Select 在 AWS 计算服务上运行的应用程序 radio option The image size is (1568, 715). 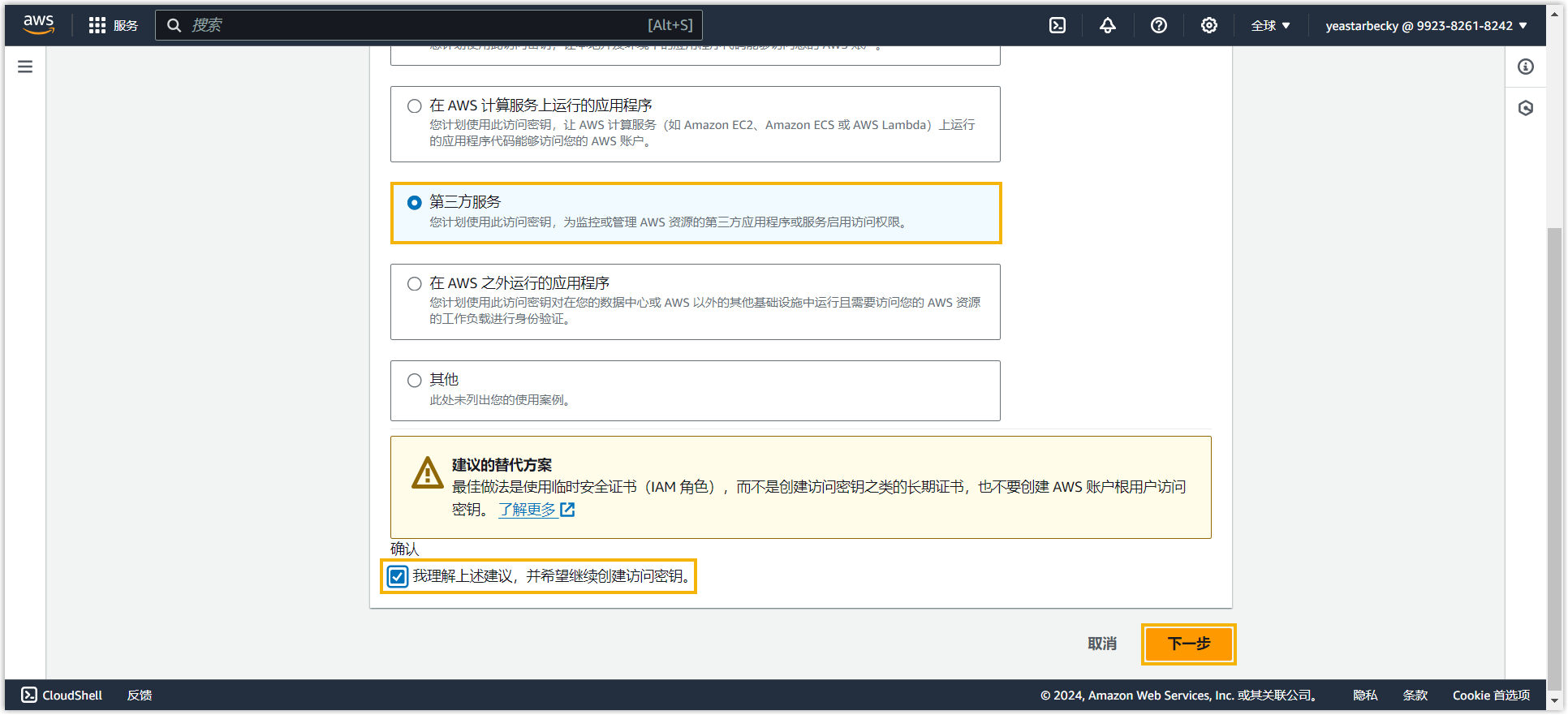point(415,106)
